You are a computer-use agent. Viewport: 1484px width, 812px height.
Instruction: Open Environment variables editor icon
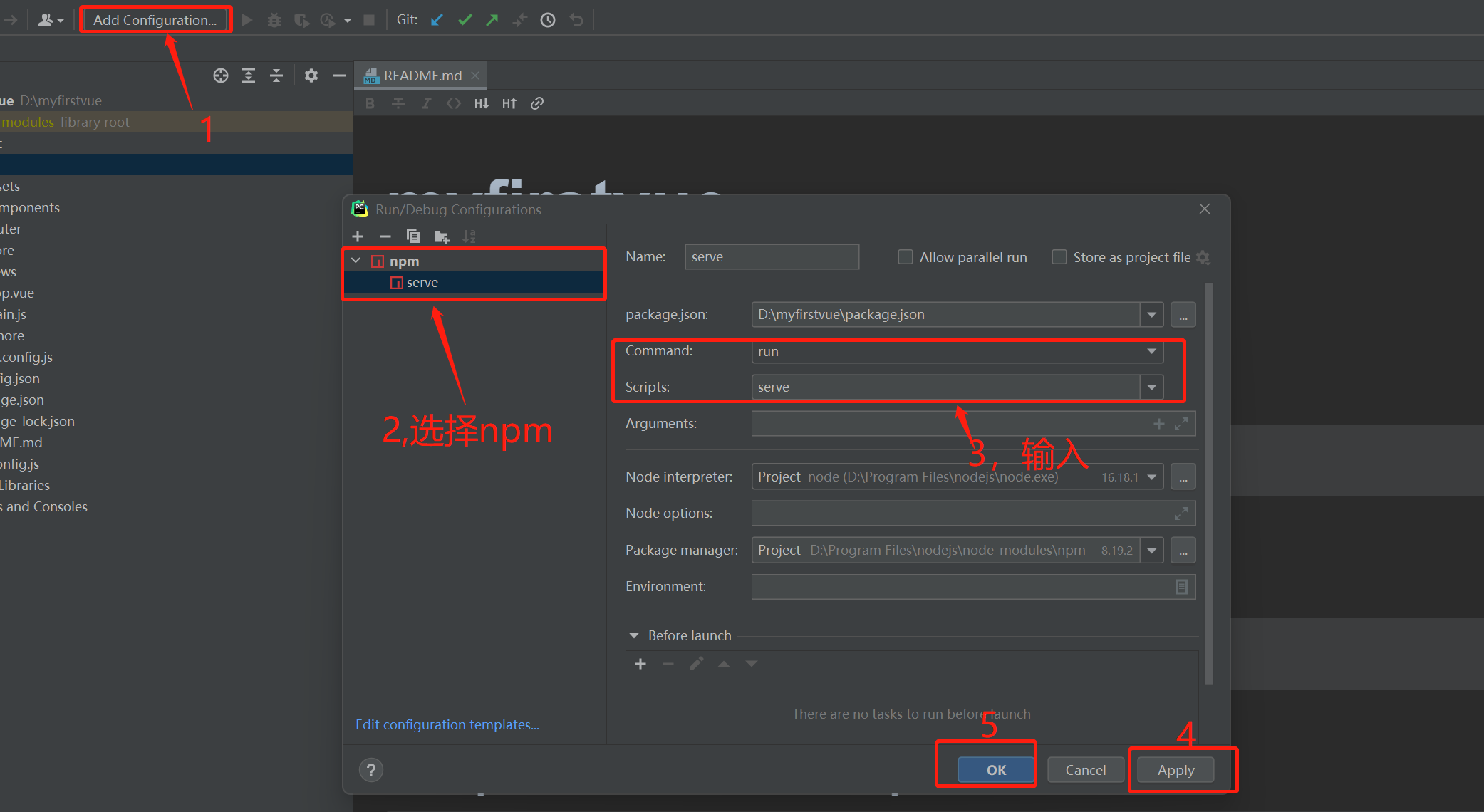click(x=1181, y=587)
